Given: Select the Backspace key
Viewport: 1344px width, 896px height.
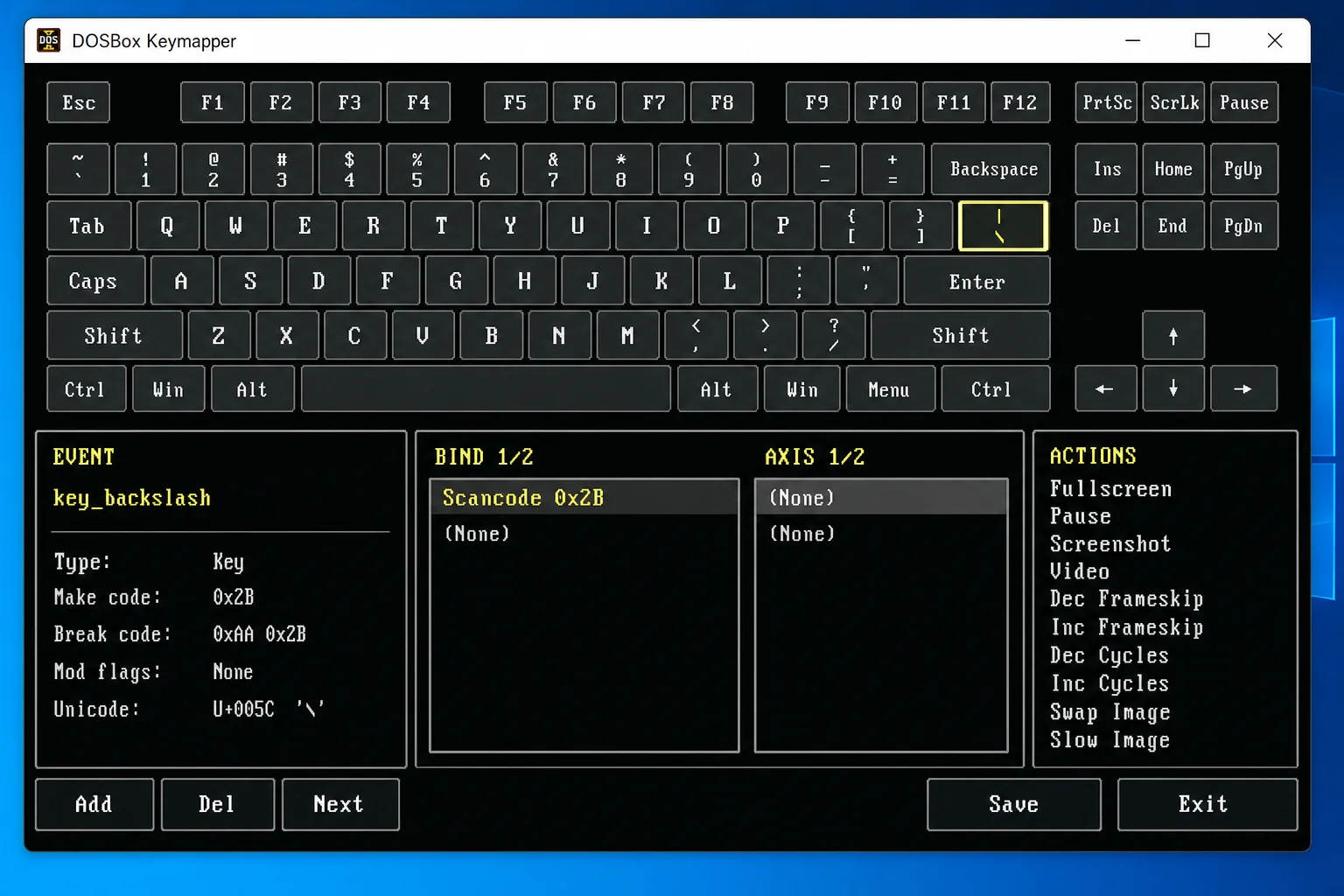Looking at the screenshot, I should pyautogui.click(x=990, y=169).
